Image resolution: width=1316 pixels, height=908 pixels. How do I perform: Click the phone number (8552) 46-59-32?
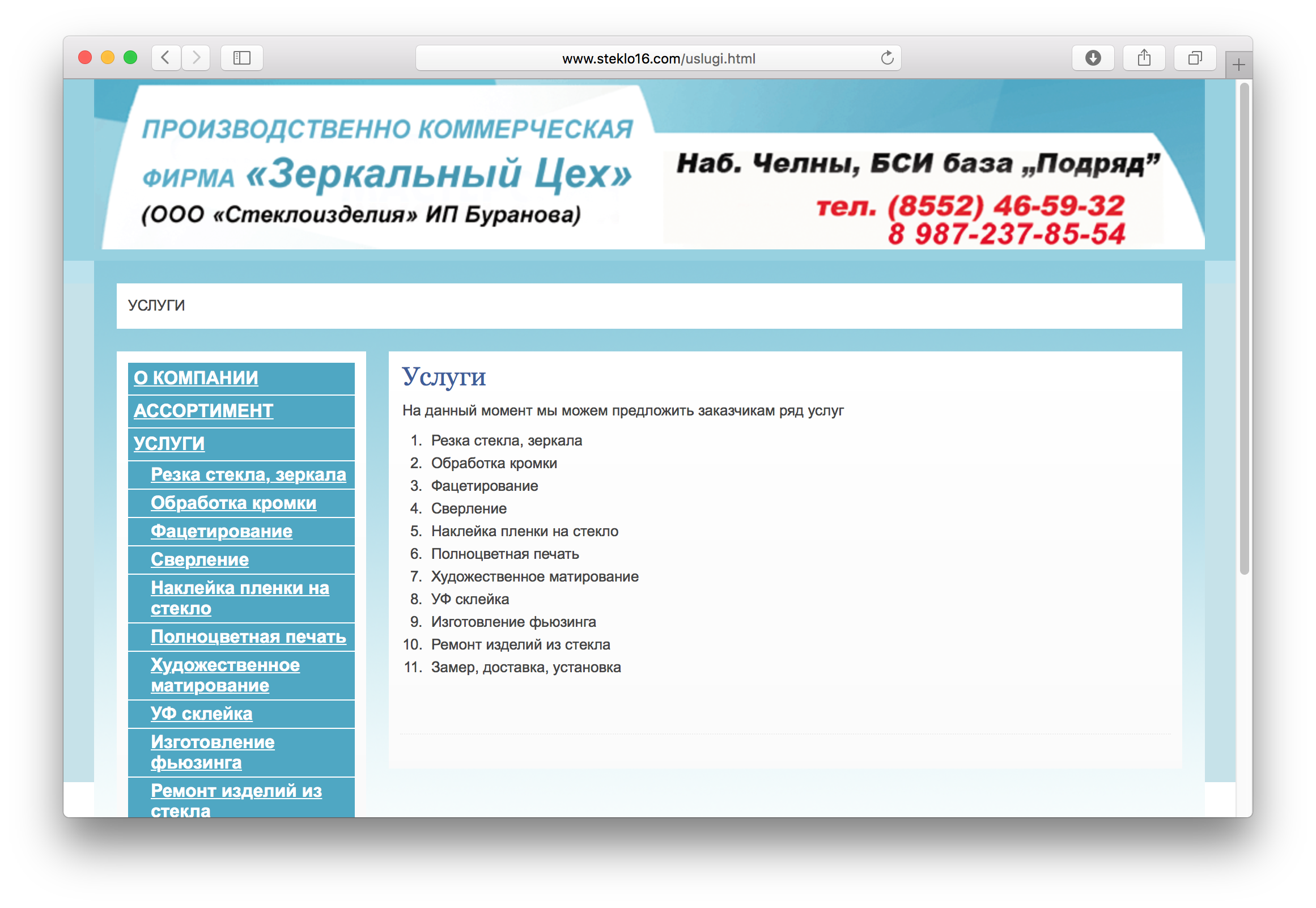(x=1006, y=206)
